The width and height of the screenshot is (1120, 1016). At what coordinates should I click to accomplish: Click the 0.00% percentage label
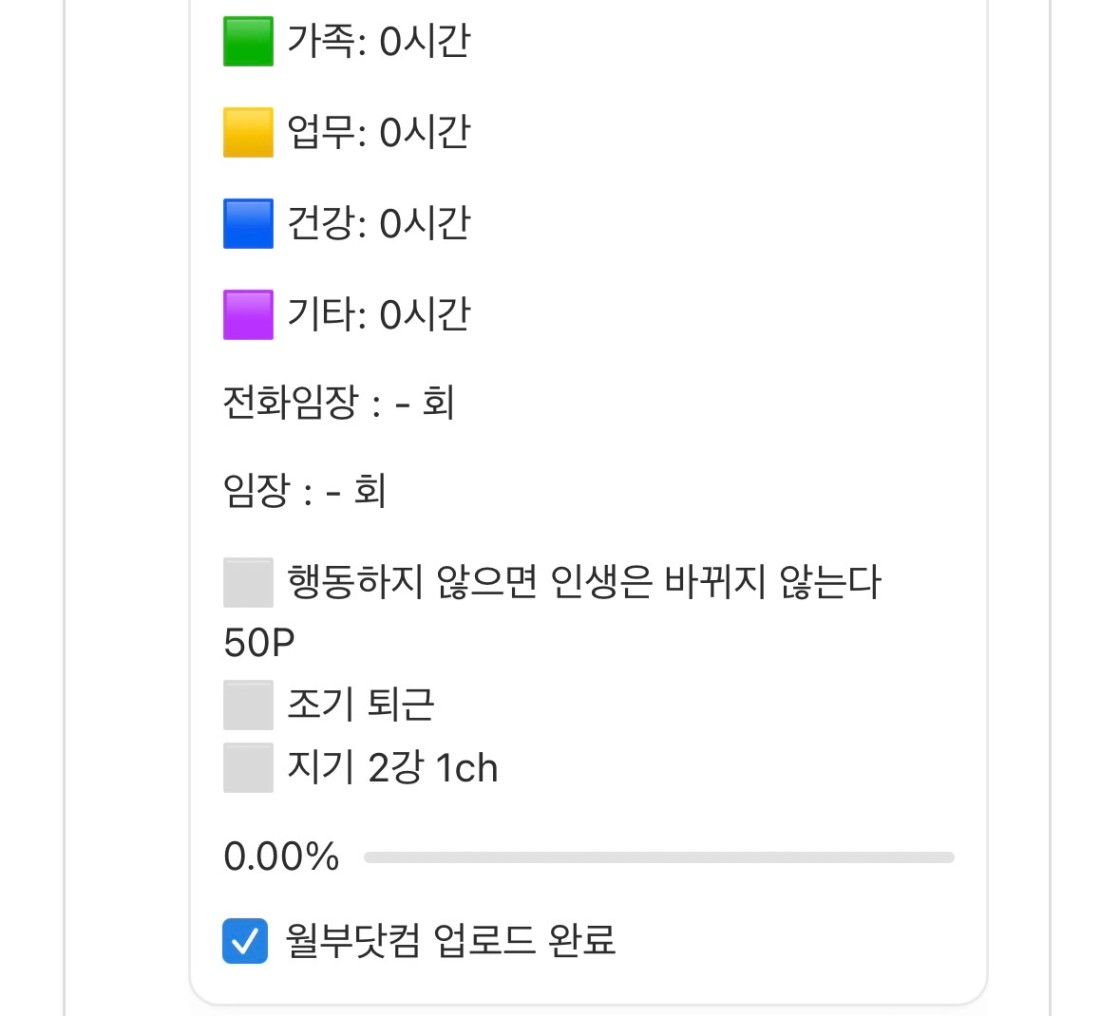(x=281, y=857)
